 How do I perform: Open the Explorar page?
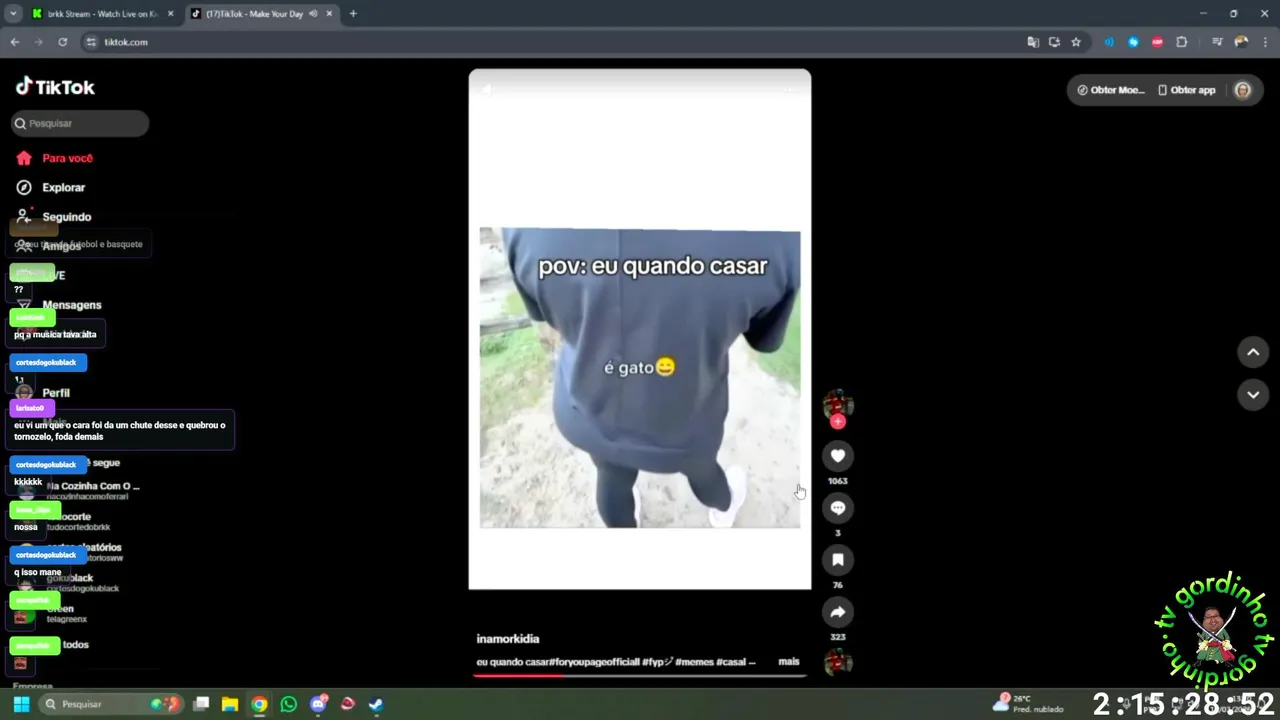coord(63,187)
